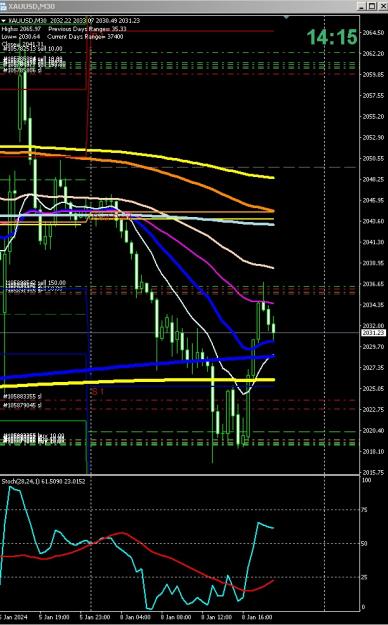Click the 5 Jan 19:00 time label
This screenshot has height=625, width=388.
tap(54, 617)
